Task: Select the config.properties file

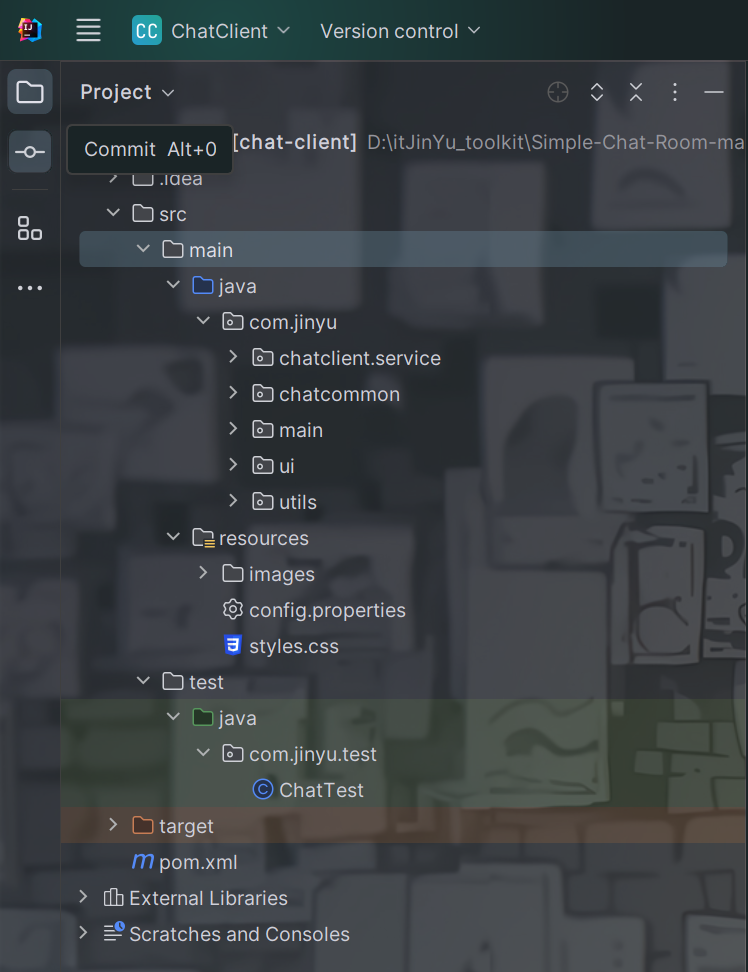Action: pos(326,610)
